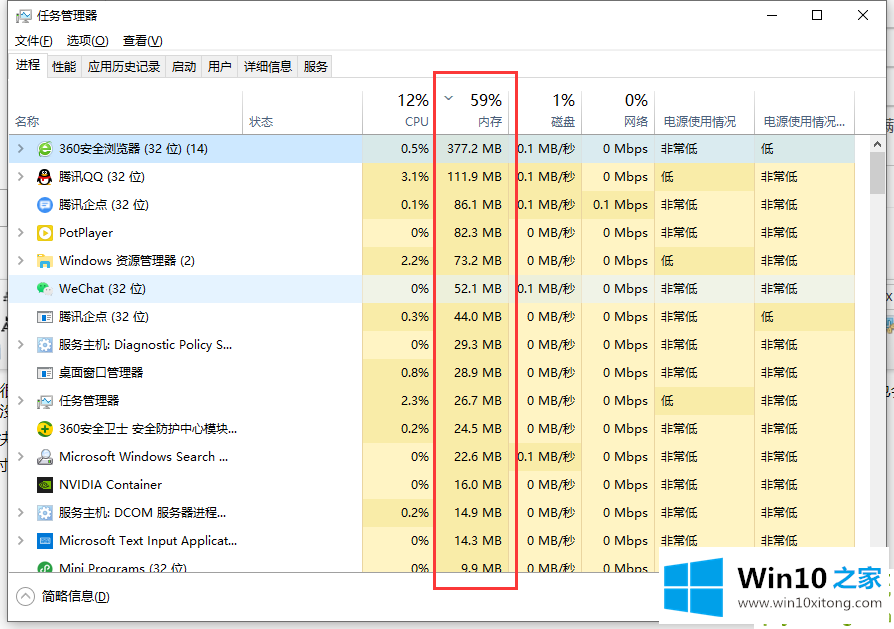The height and width of the screenshot is (629, 894).
Task: Sort by the 磁盘 column header
Action: point(545,112)
